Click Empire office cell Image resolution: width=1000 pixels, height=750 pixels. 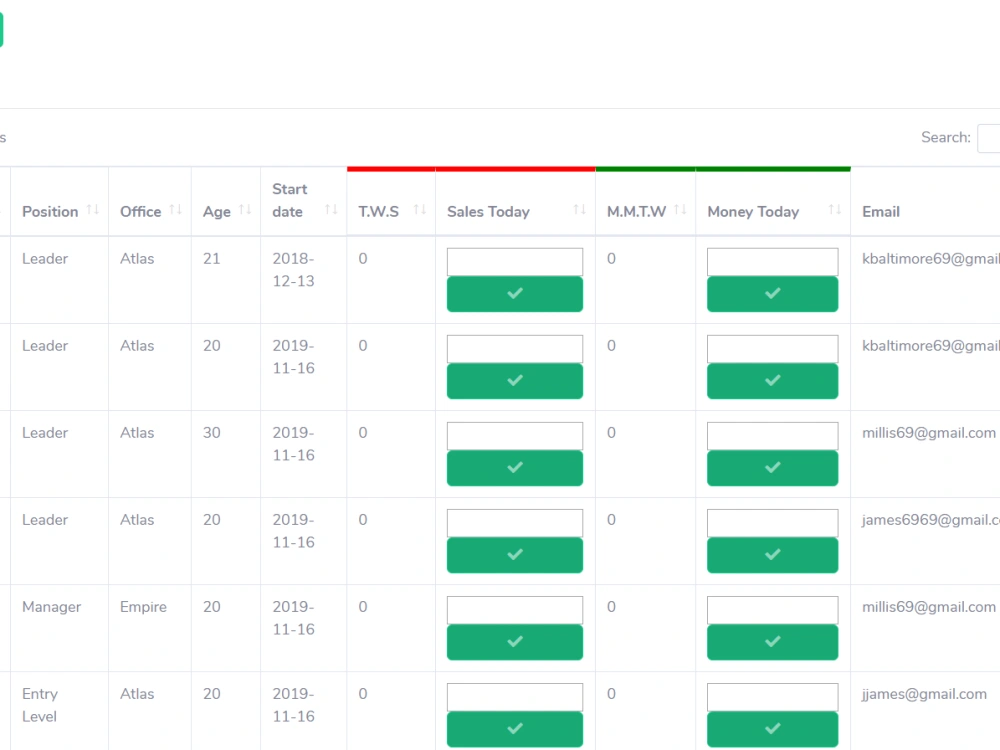tap(143, 607)
